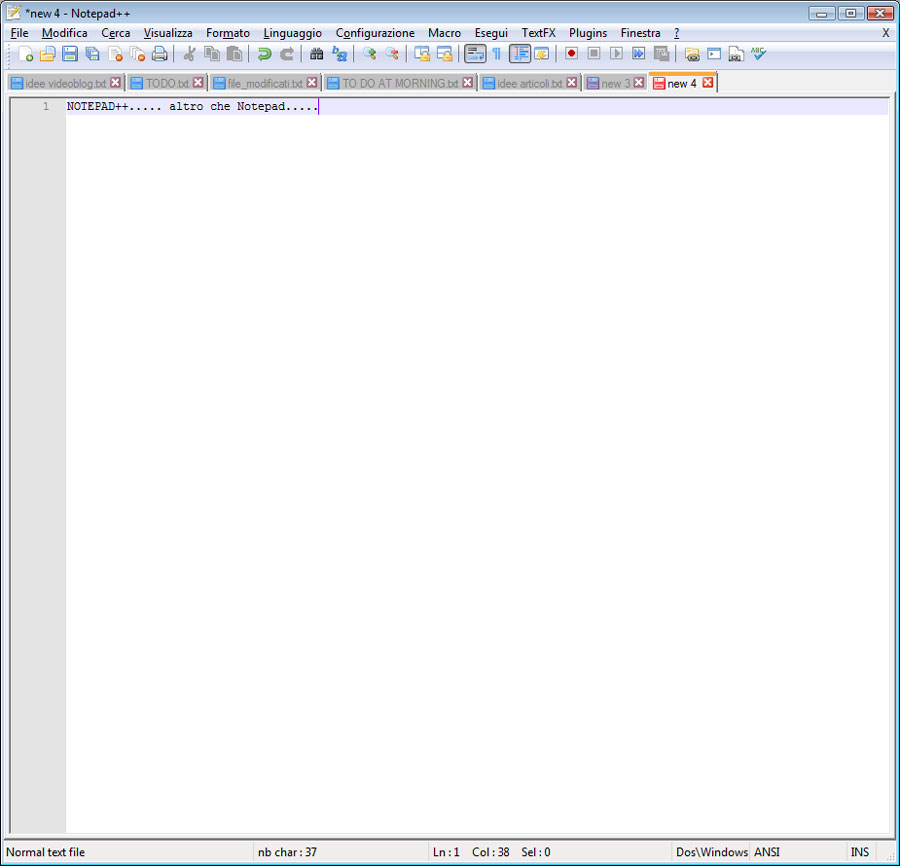Click the save recorded macro icon

click(661, 54)
